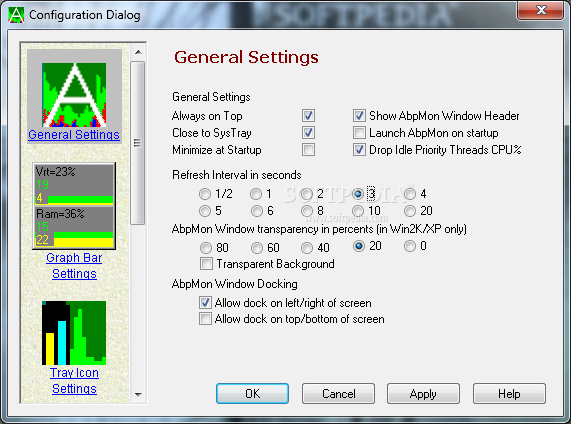571x424 pixels.
Task: Toggle Drop Idle Priority Threads CPU% checkbox
Action: 359,150
